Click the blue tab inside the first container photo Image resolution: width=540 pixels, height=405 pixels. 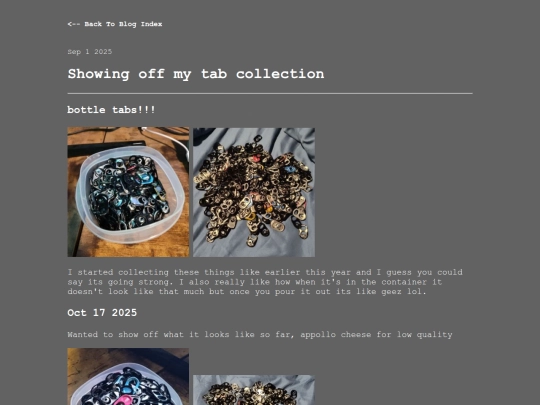click(145, 178)
